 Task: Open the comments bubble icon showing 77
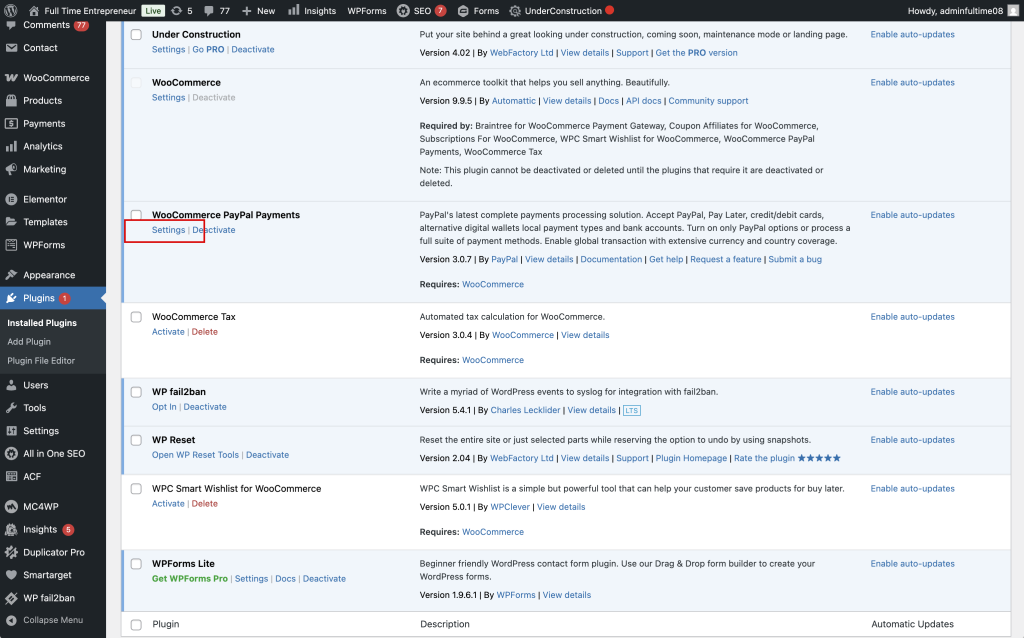click(x=208, y=10)
